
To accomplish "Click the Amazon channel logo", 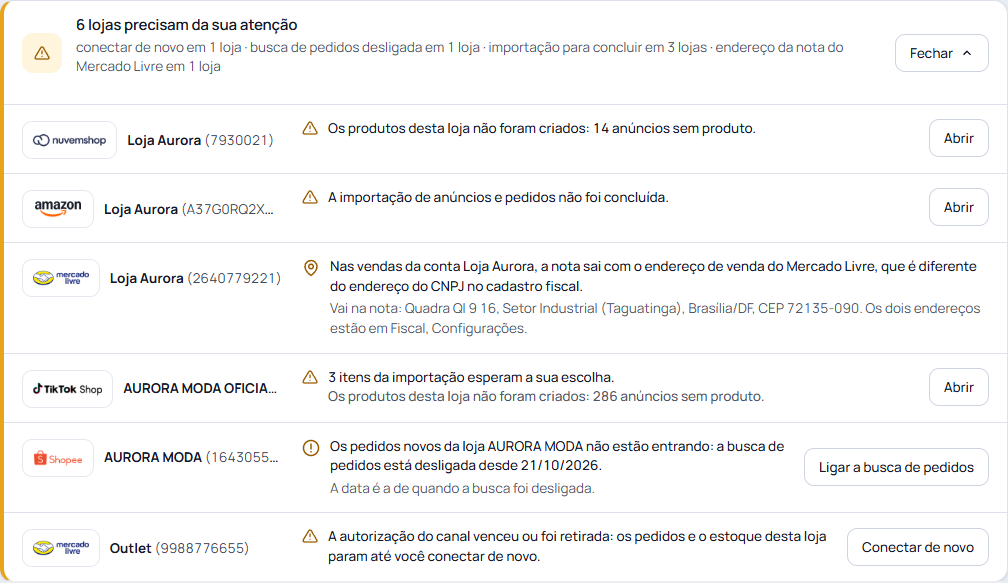I will pyautogui.click(x=58, y=209).
